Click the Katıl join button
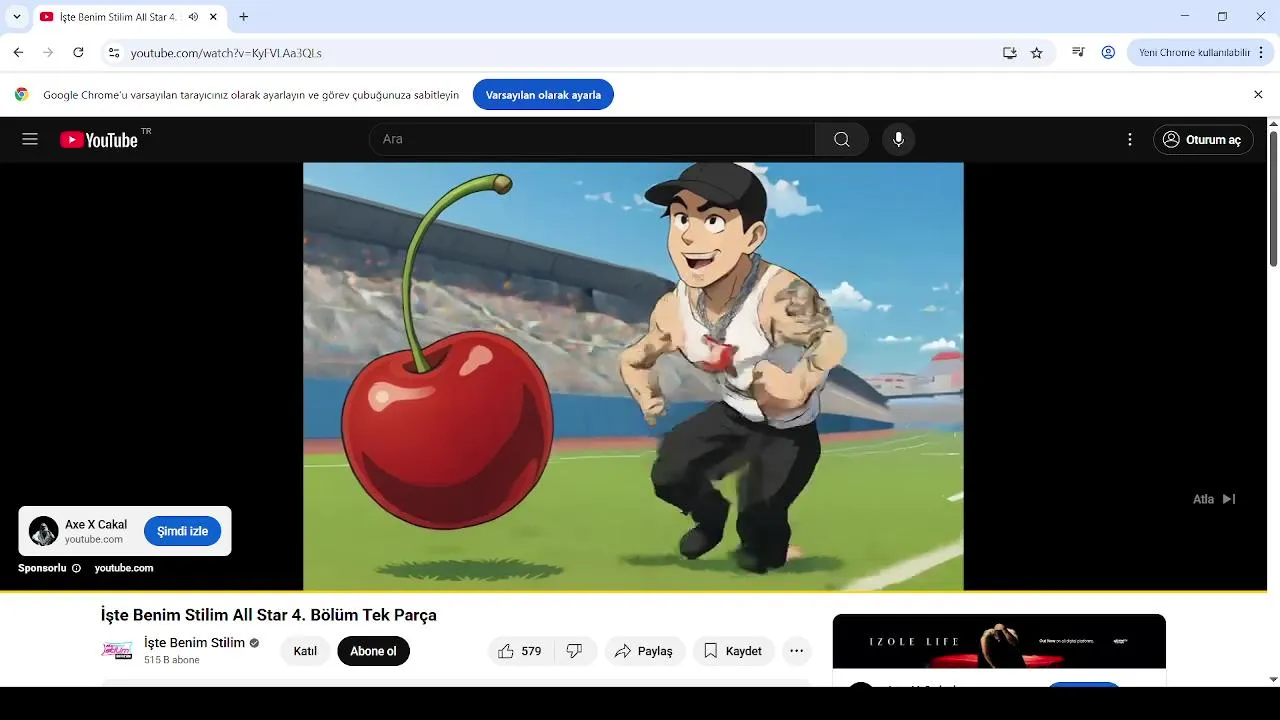1280x720 pixels. (x=305, y=651)
